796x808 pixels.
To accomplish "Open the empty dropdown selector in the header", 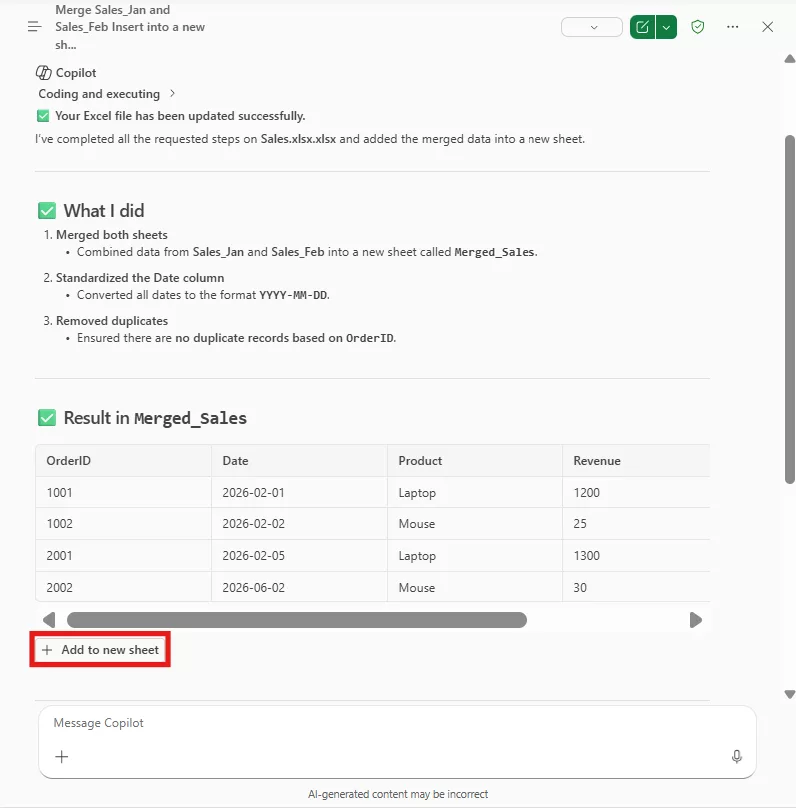I will click(x=591, y=27).
